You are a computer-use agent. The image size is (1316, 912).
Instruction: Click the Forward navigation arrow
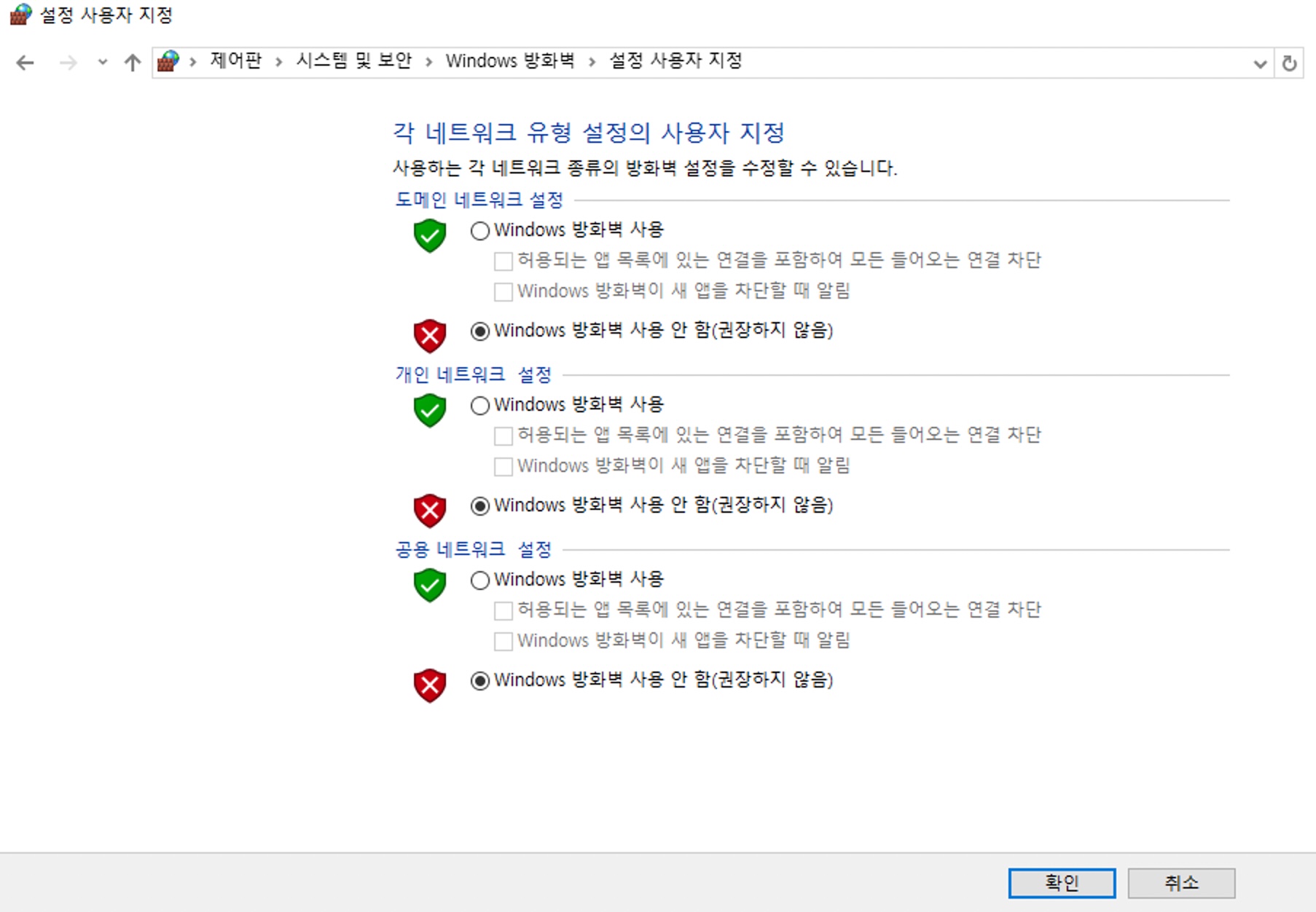tap(68, 63)
